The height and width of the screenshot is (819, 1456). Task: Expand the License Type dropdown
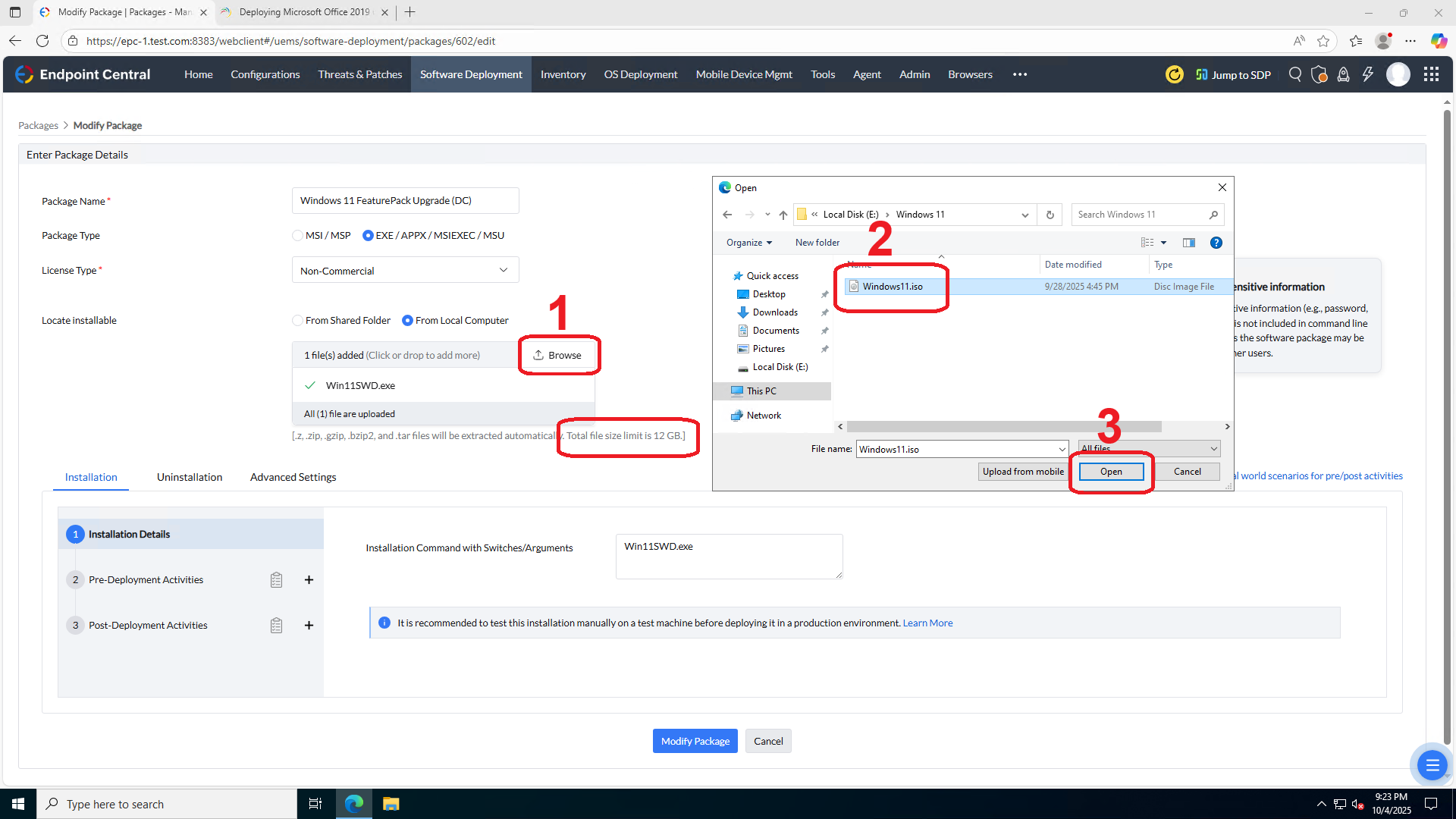(503, 271)
